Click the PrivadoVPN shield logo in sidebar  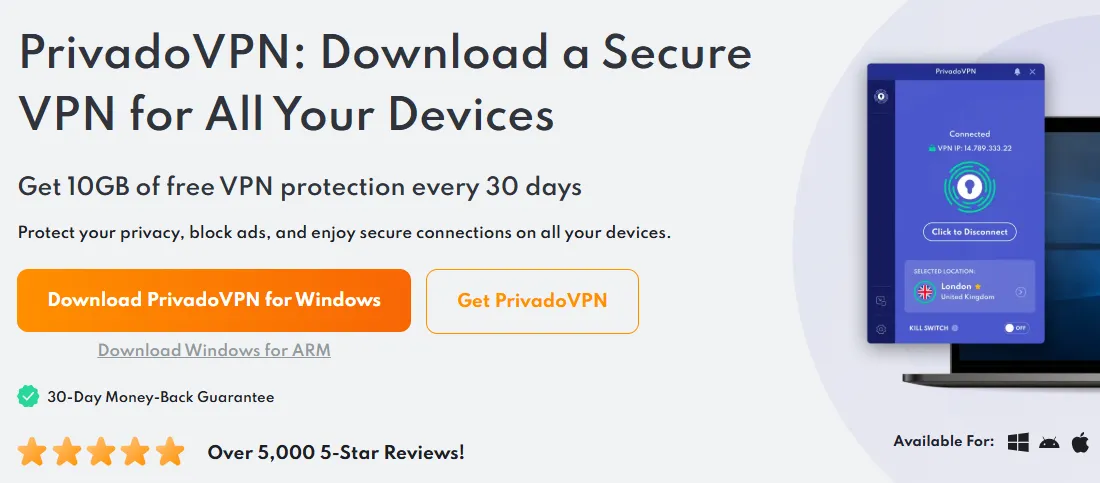(x=881, y=97)
